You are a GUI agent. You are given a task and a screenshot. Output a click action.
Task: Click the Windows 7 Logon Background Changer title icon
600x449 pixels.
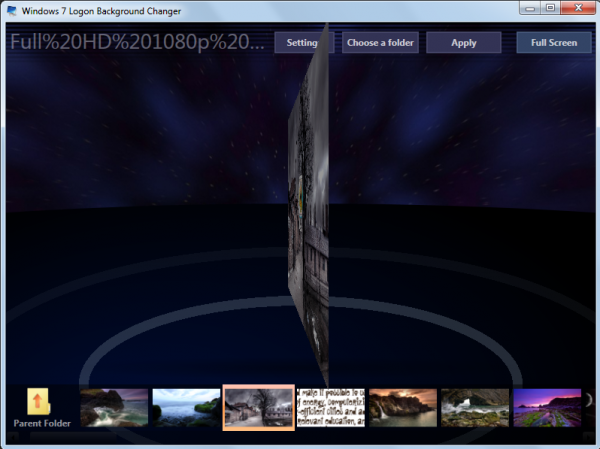(12, 11)
